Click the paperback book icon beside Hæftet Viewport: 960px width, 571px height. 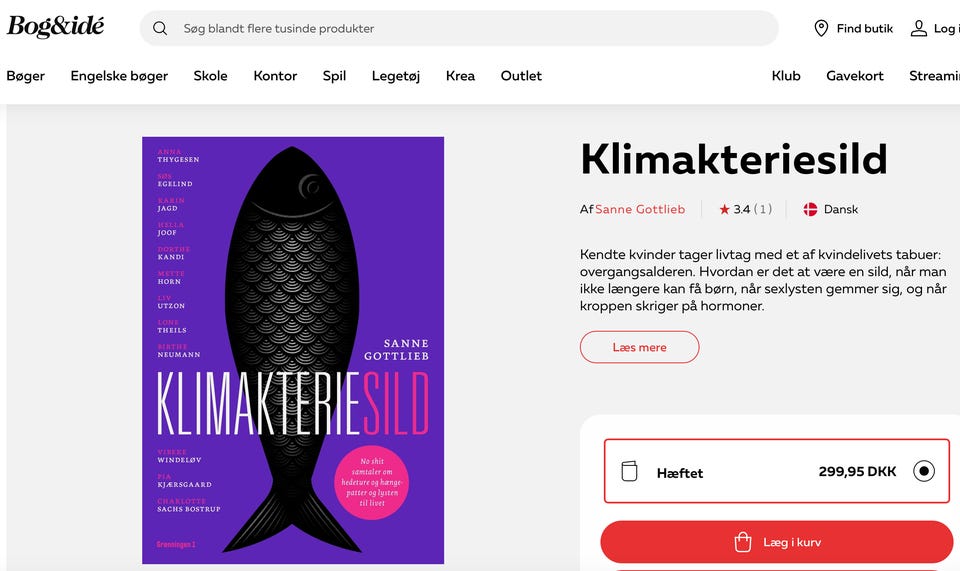(629, 471)
